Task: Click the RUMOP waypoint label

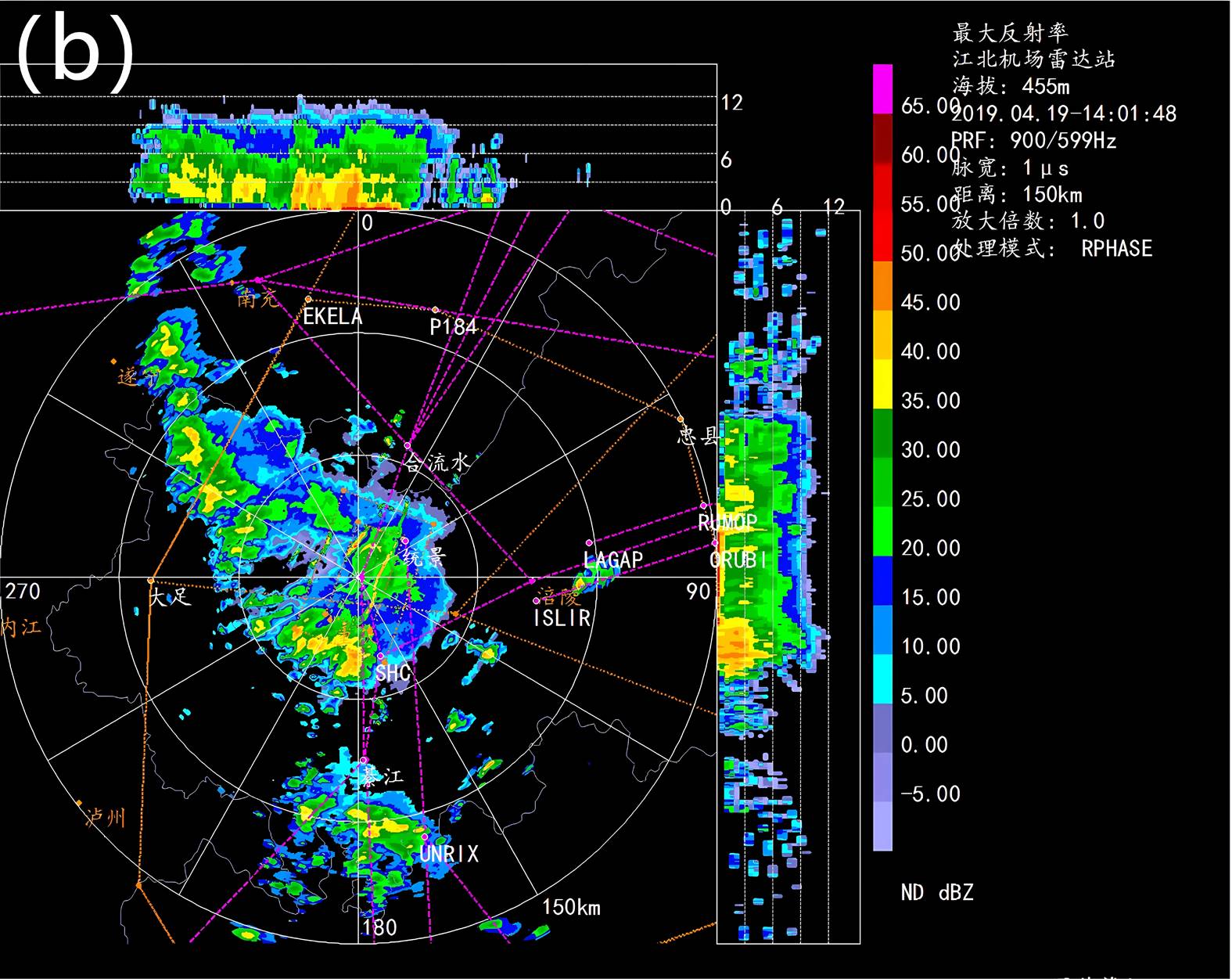Action: coord(727,522)
